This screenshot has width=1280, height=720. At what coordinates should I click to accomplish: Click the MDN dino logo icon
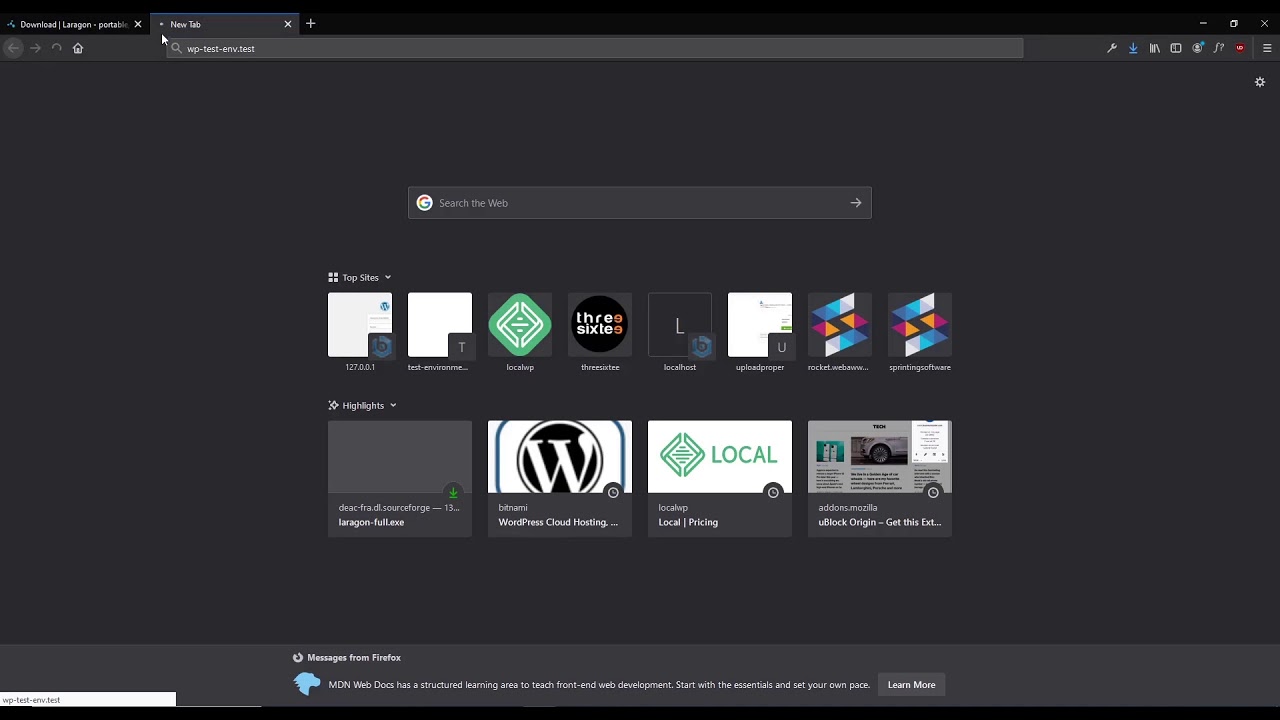click(x=307, y=685)
